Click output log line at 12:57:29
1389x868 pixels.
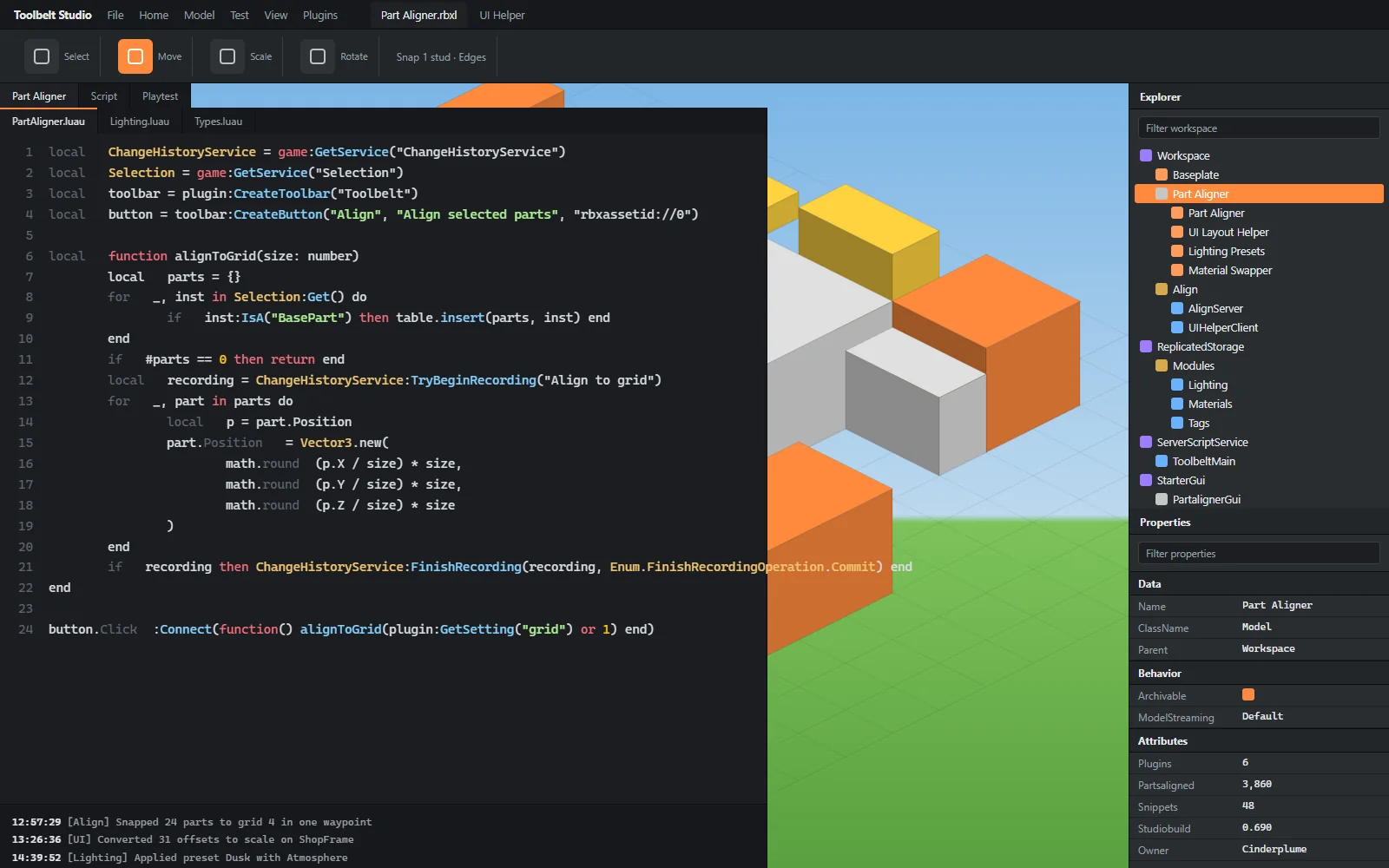pyautogui.click(x=192, y=822)
